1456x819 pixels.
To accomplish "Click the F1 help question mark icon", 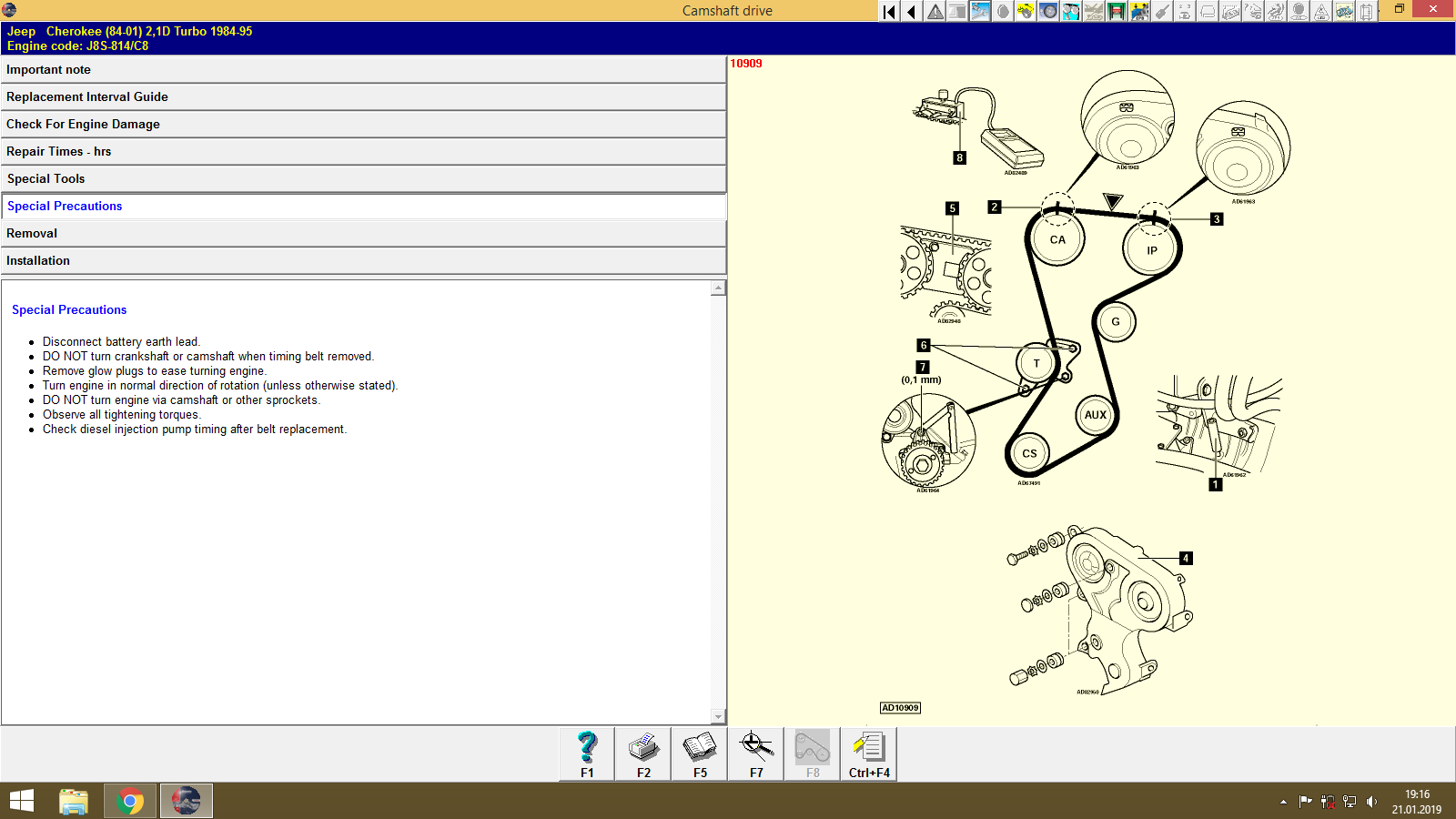I will [585, 751].
